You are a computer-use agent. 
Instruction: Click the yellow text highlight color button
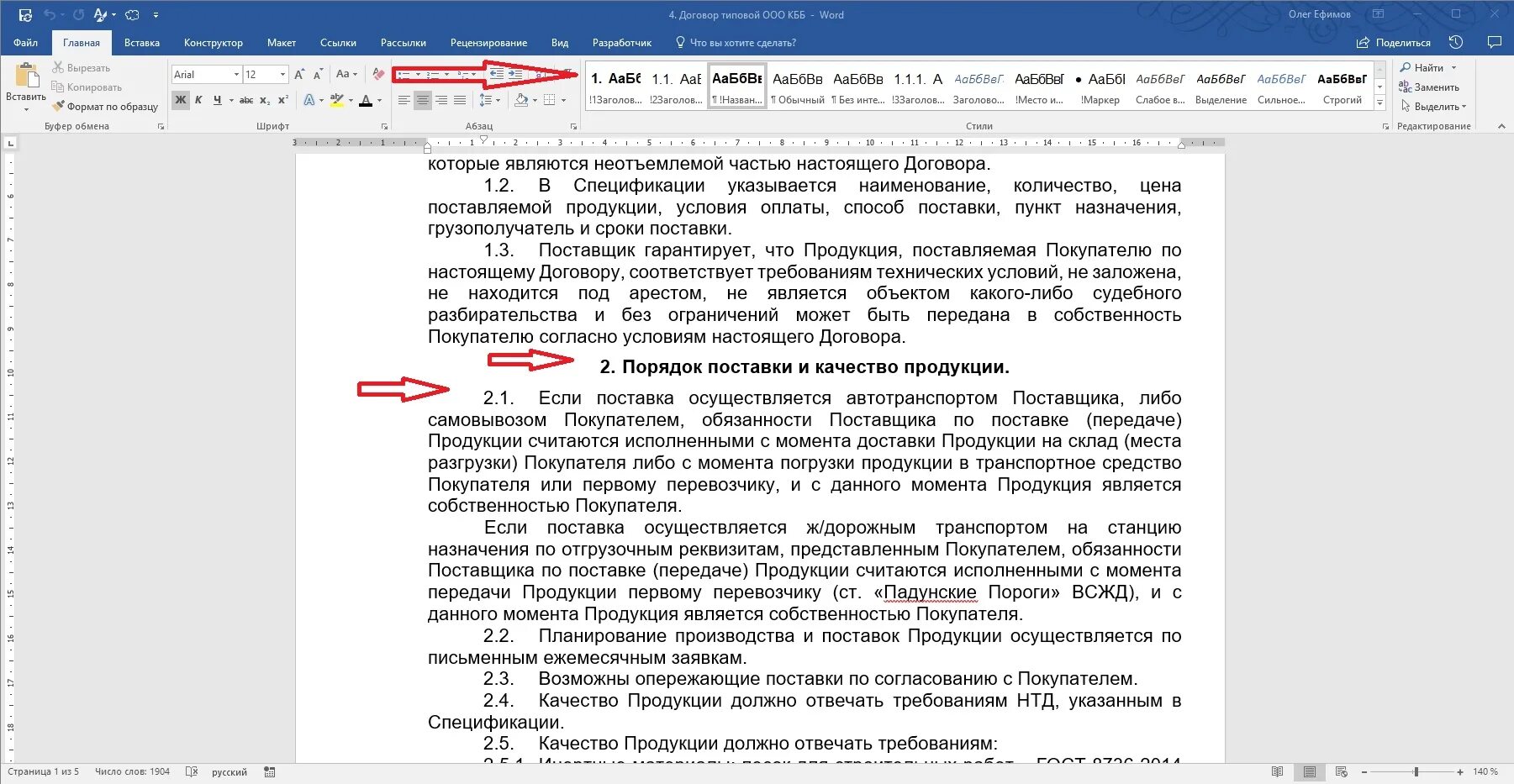336,100
